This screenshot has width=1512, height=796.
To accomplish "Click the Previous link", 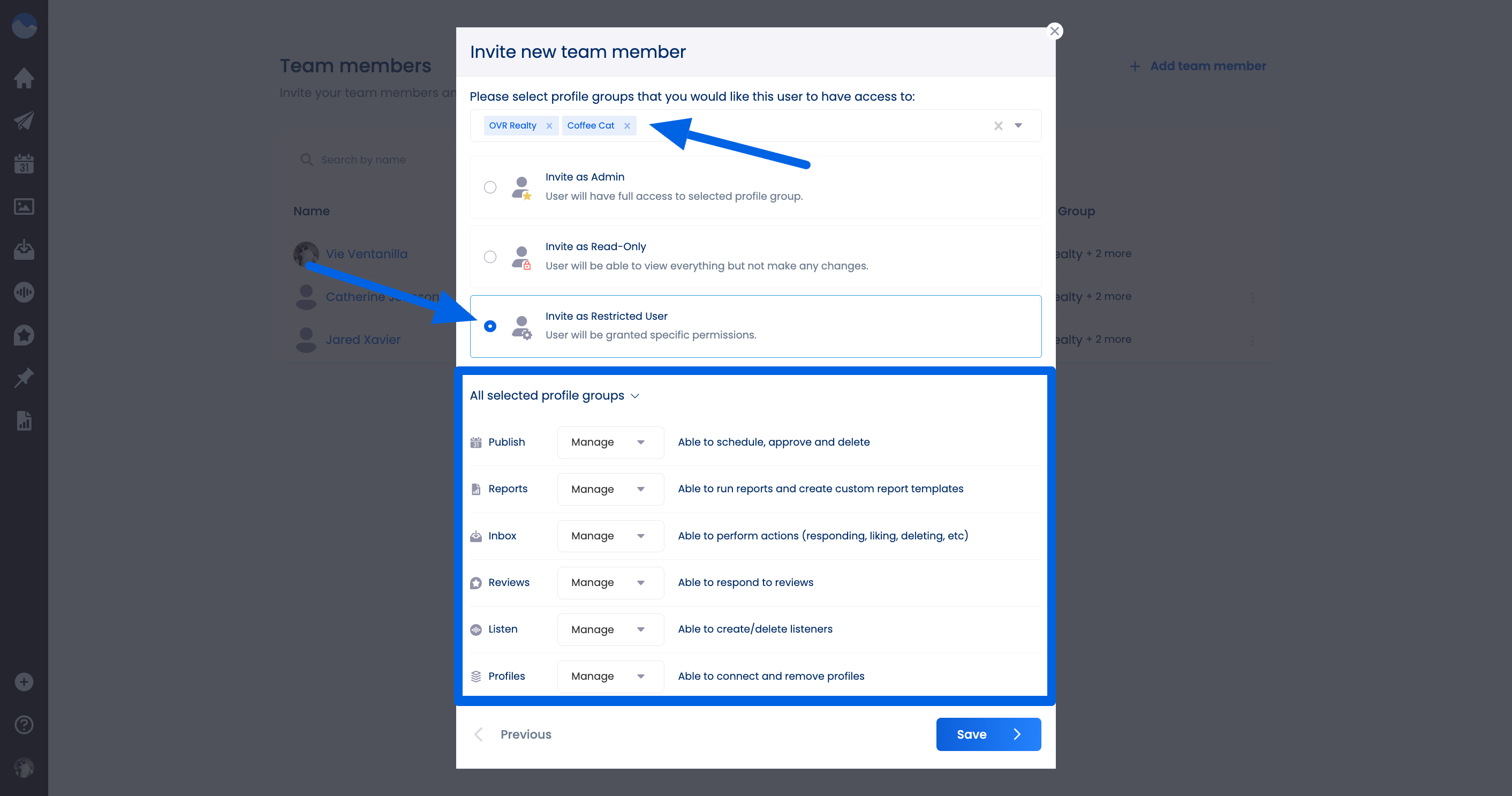I will (x=525, y=734).
